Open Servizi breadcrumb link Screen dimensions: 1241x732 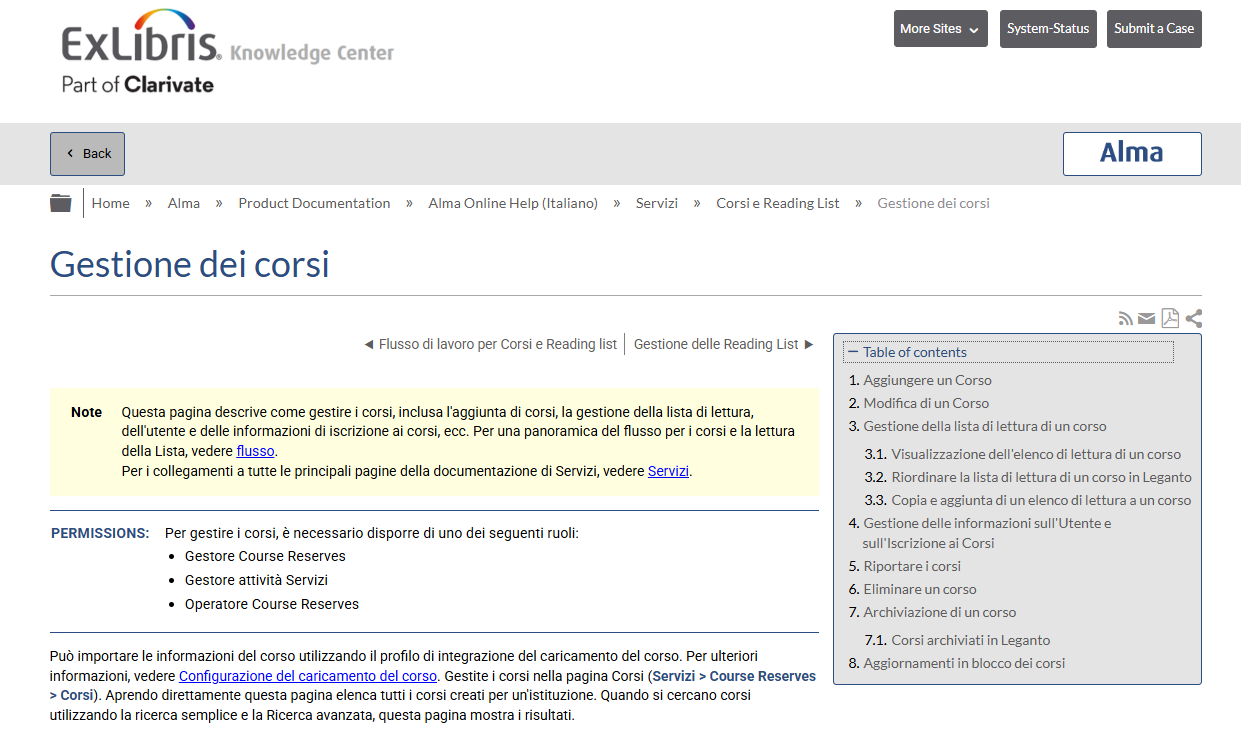657,203
